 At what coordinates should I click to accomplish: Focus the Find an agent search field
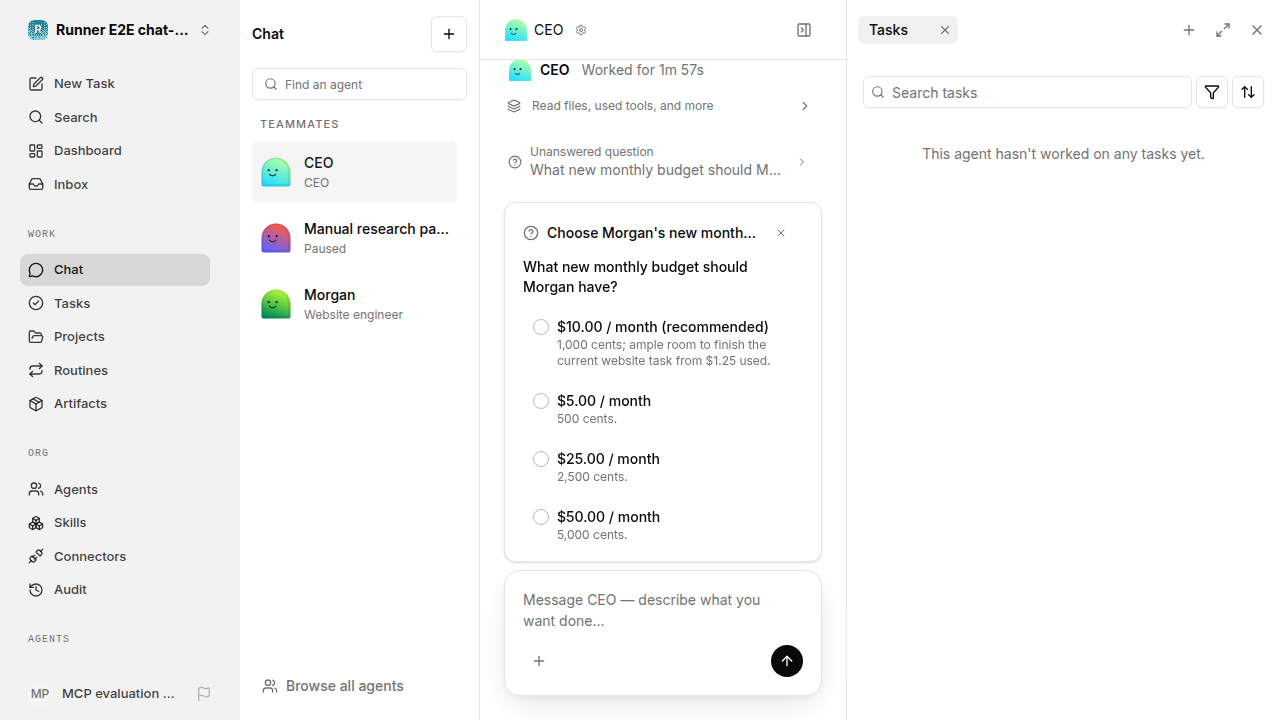tap(359, 84)
